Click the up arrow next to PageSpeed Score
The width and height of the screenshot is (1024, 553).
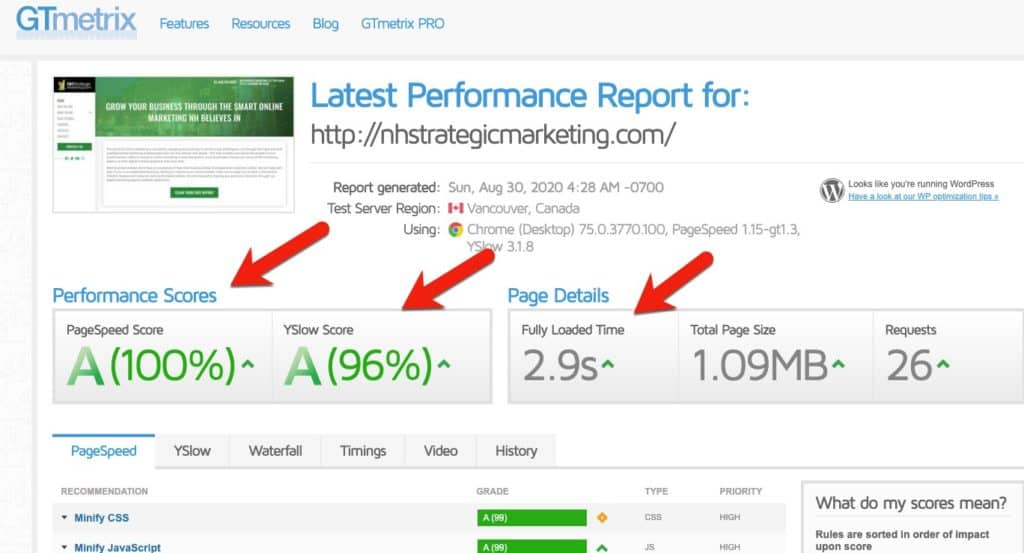point(248,364)
